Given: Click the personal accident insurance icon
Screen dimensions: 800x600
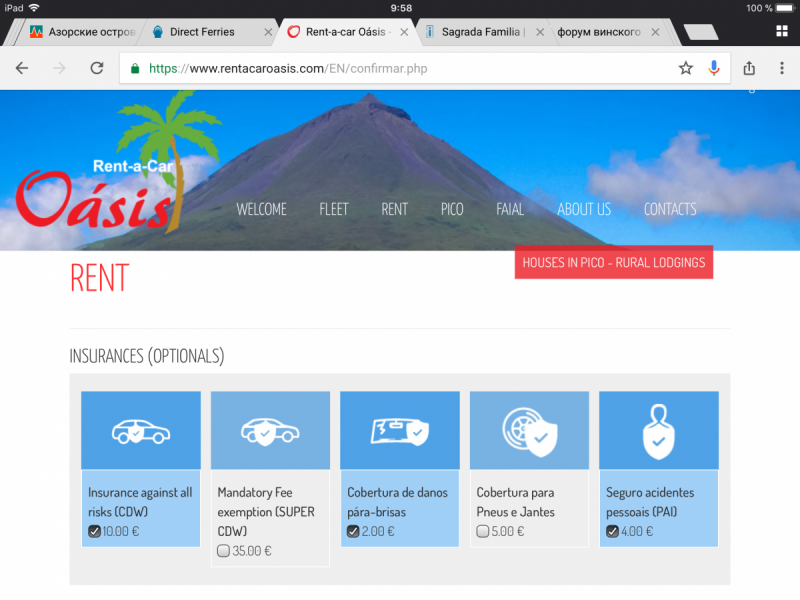Looking at the screenshot, I should pos(658,430).
